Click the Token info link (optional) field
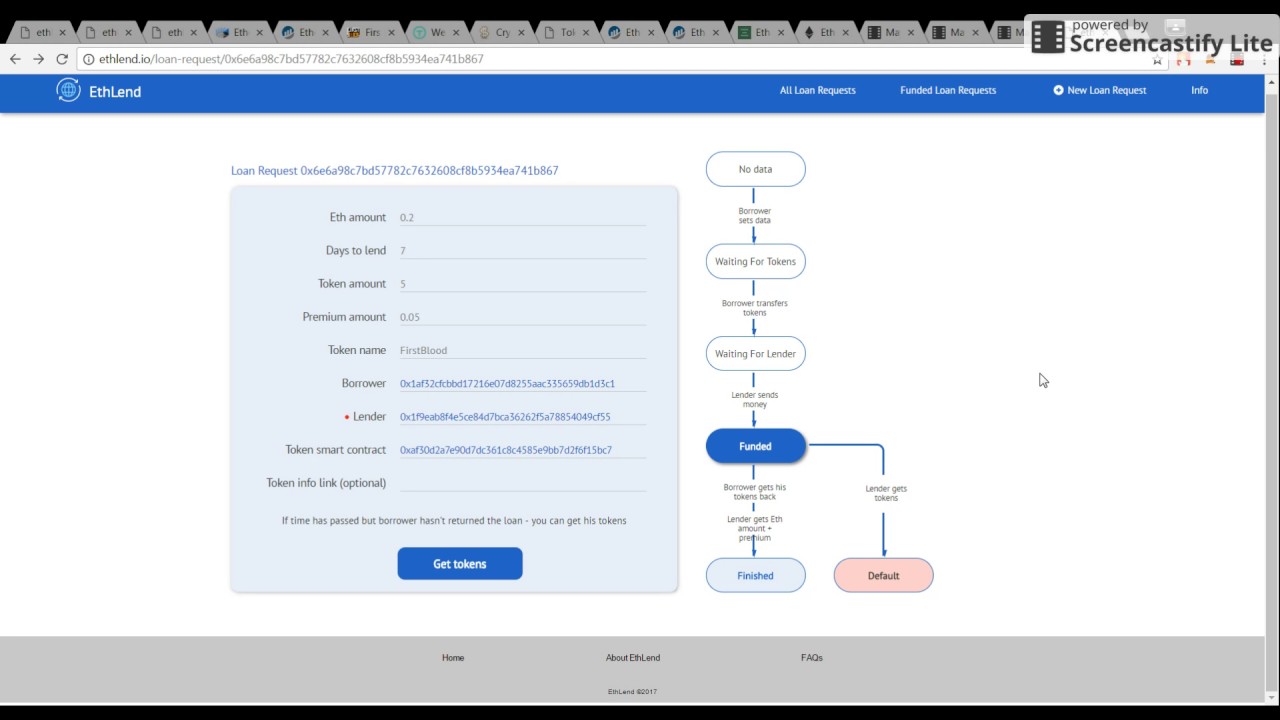This screenshot has height=720, width=1280. (522, 483)
